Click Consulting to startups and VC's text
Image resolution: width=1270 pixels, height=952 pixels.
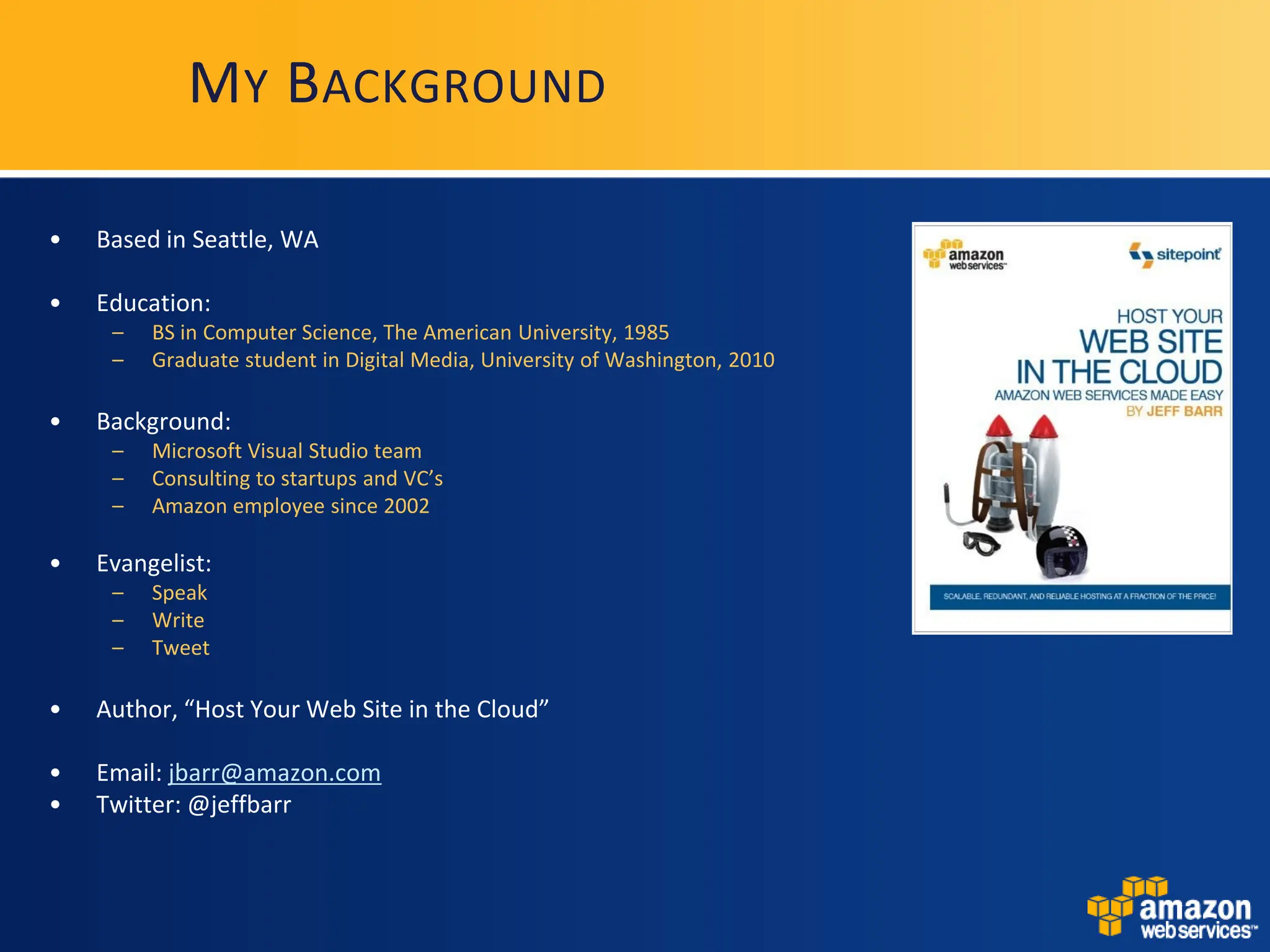297,478
